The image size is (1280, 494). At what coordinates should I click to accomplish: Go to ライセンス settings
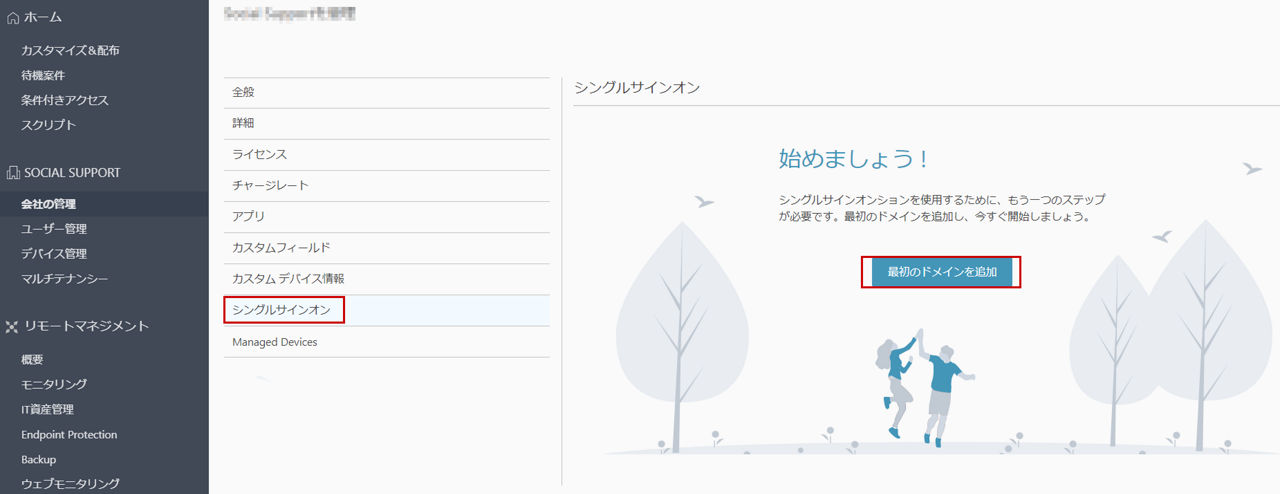coord(386,155)
